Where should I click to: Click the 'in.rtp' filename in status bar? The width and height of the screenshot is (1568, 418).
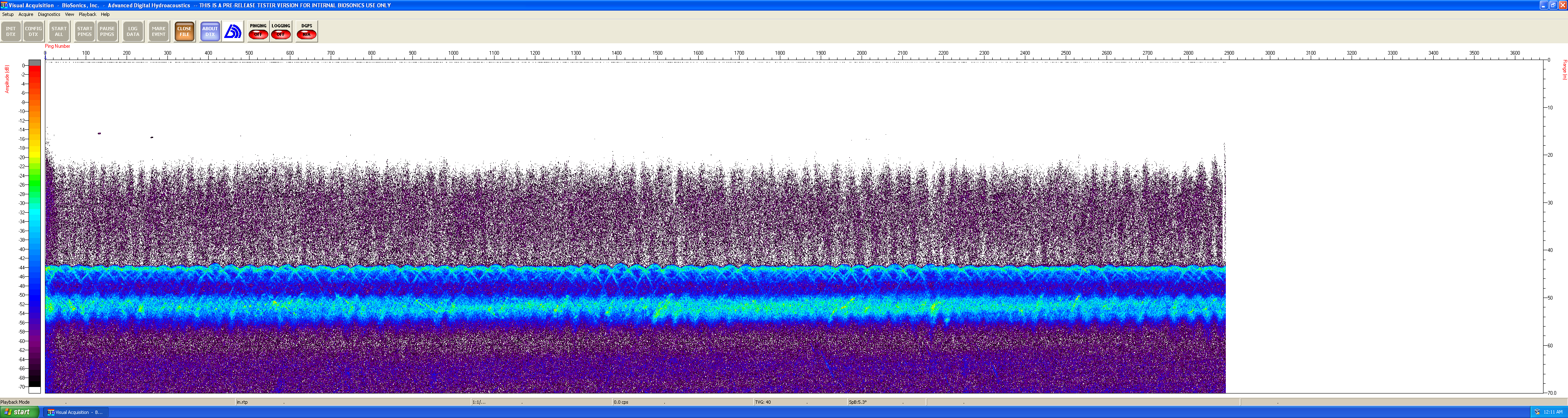242,402
